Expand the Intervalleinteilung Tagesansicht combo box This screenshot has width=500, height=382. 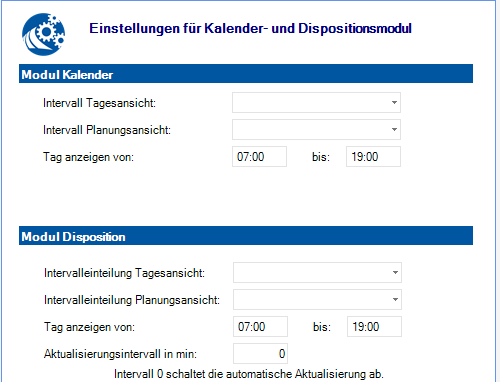click(x=317, y=273)
